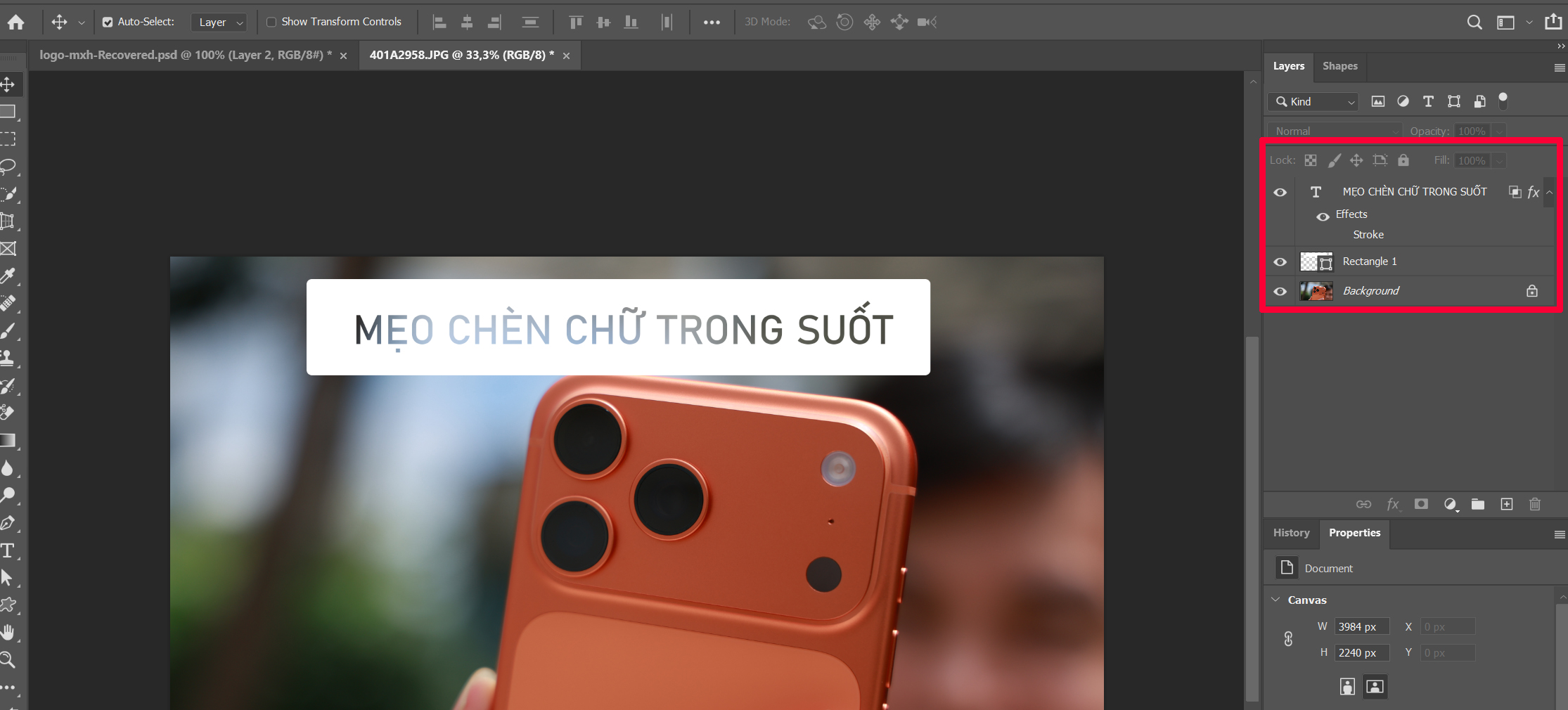
Task: Click the Link layers chain icon
Action: tap(1364, 504)
